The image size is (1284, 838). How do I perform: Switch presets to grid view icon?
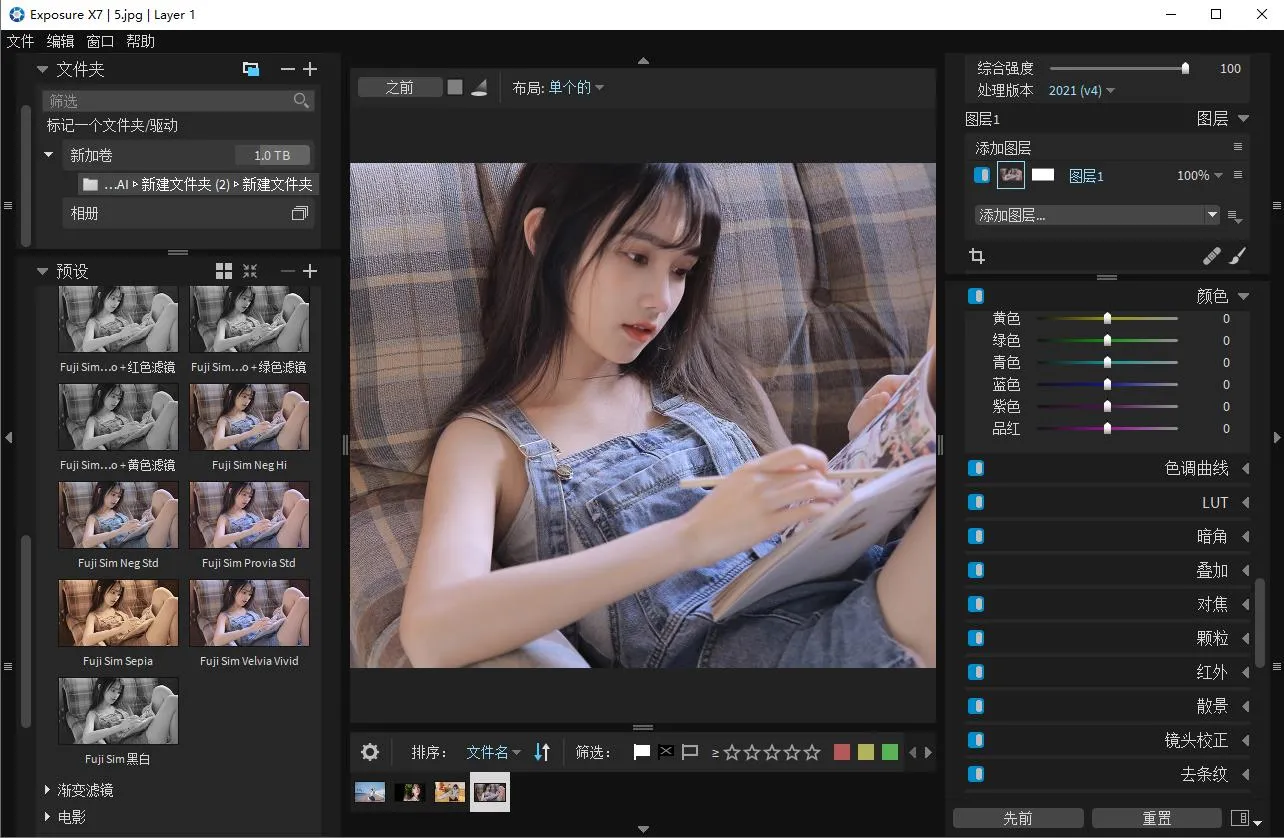point(224,271)
